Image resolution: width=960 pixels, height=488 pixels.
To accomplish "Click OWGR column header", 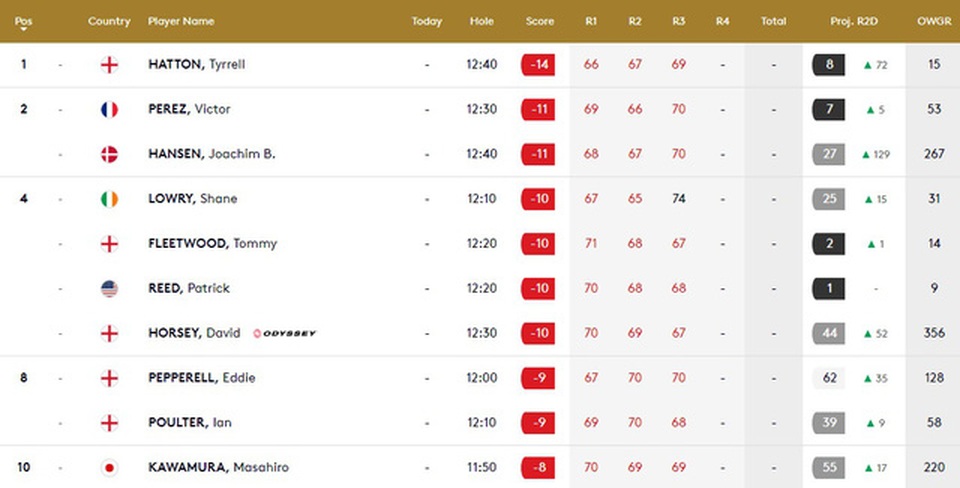I will coord(934,21).
